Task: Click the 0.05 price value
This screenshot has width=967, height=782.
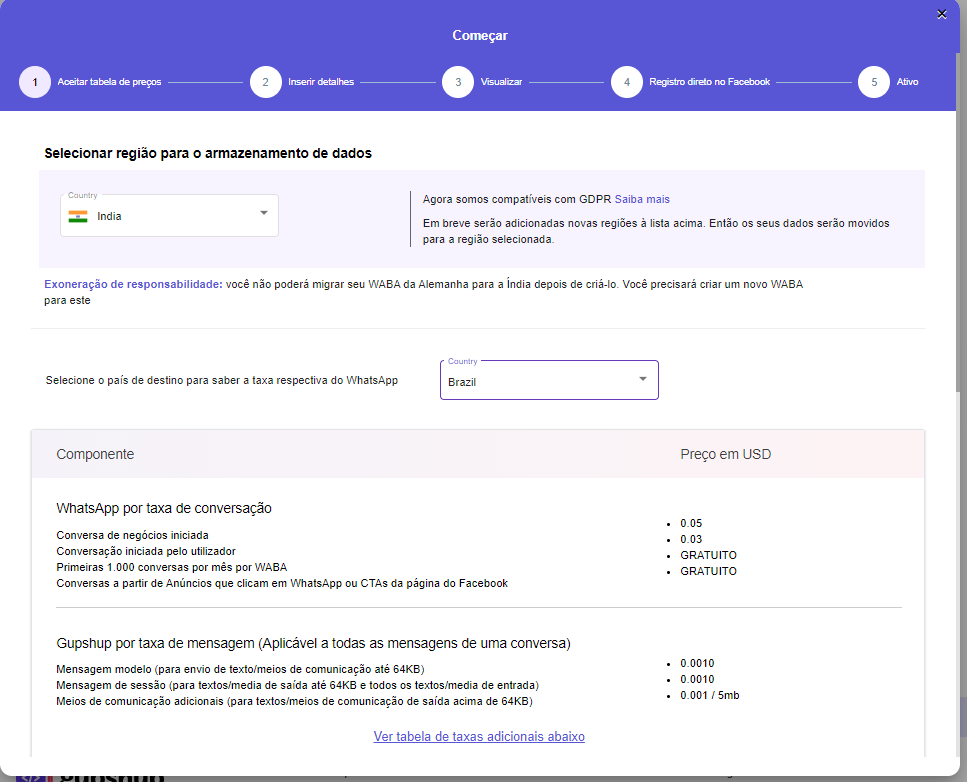Action: [x=691, y=523]
